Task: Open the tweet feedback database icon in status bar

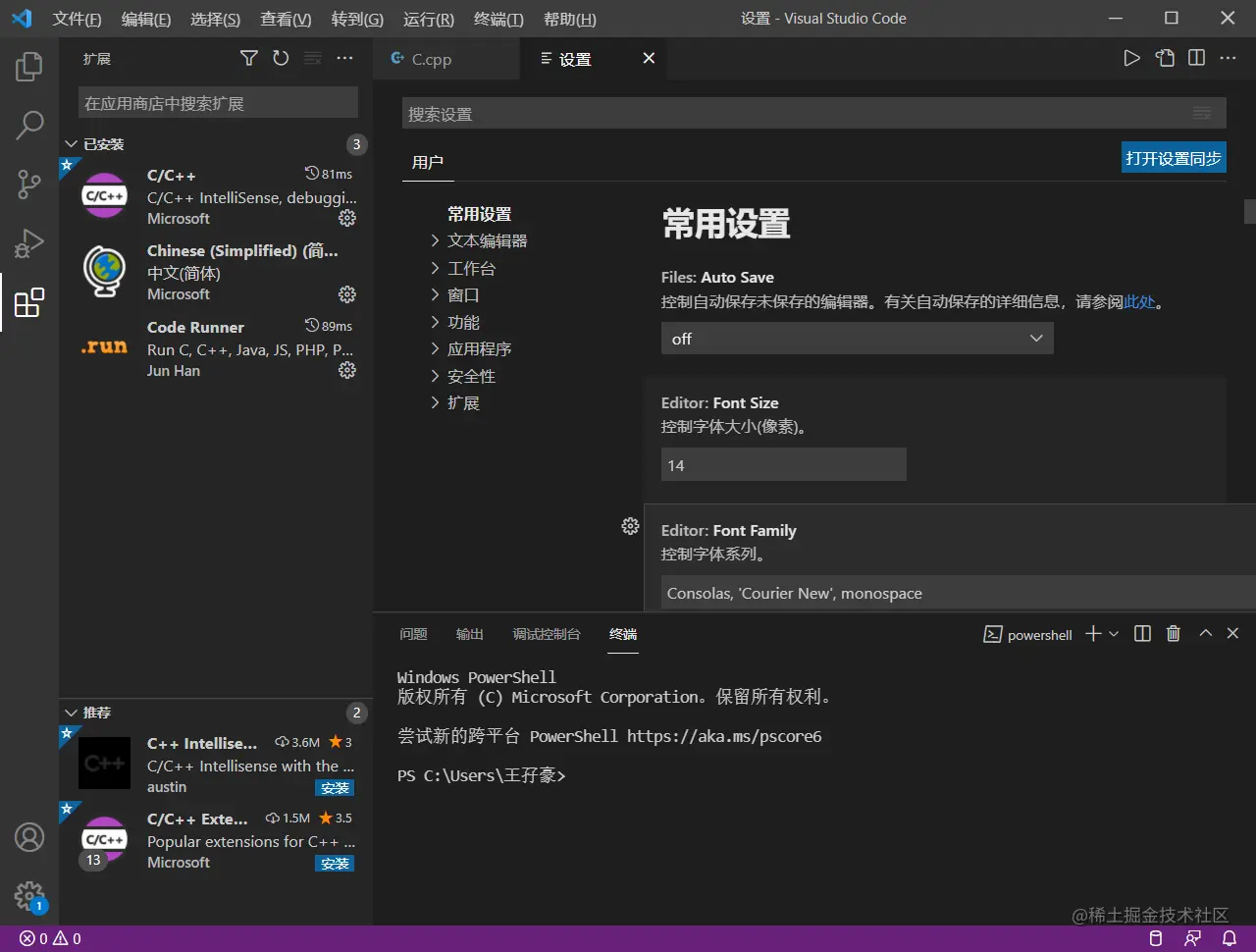Action: click(1156, 939)
